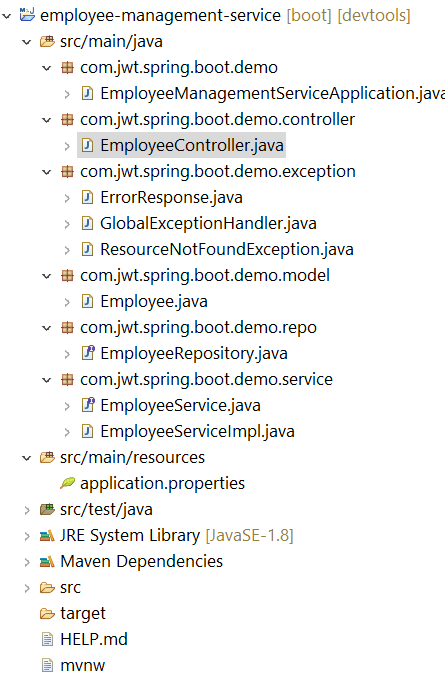Collapse the demo.repo package
The width and height of the screenshot is (445, 677).
47,328
